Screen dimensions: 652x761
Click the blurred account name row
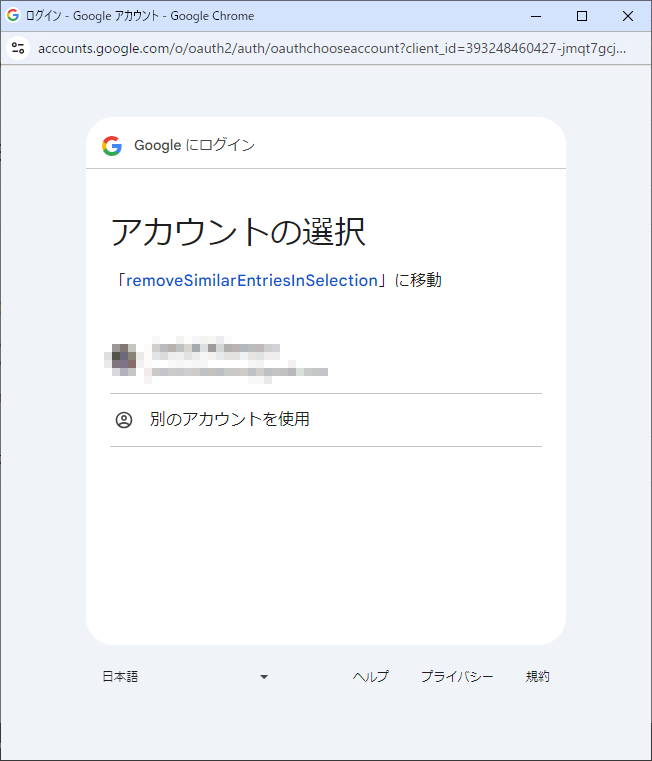click(x=326, y=360)
